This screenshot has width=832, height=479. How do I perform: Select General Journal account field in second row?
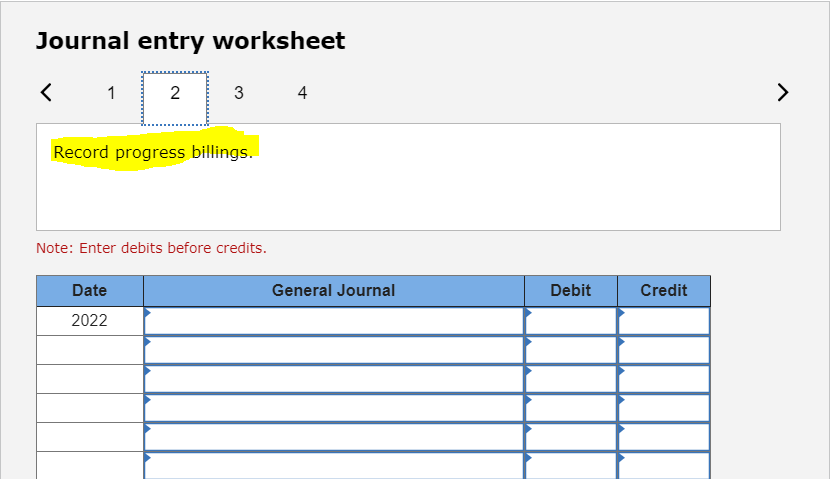334,350
